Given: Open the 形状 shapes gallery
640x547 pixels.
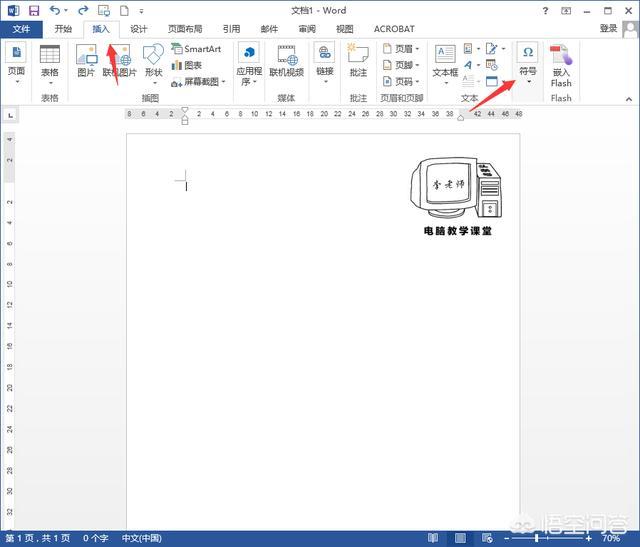Looking at the screenshot, I should point(152,62).
